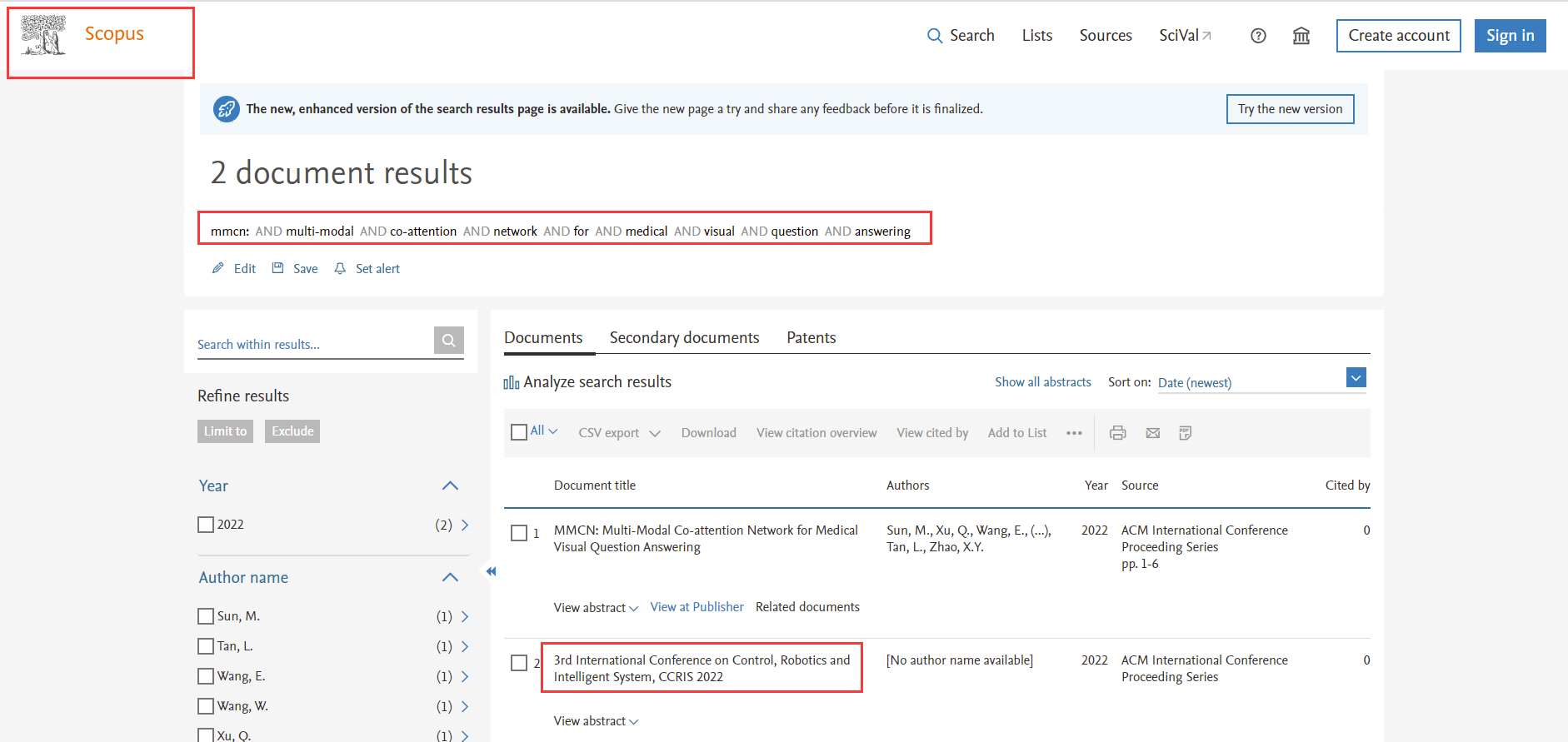Open Tan, L. author details arrow
The height and width of the screenshot is (742, 1568).
[465, 646]
